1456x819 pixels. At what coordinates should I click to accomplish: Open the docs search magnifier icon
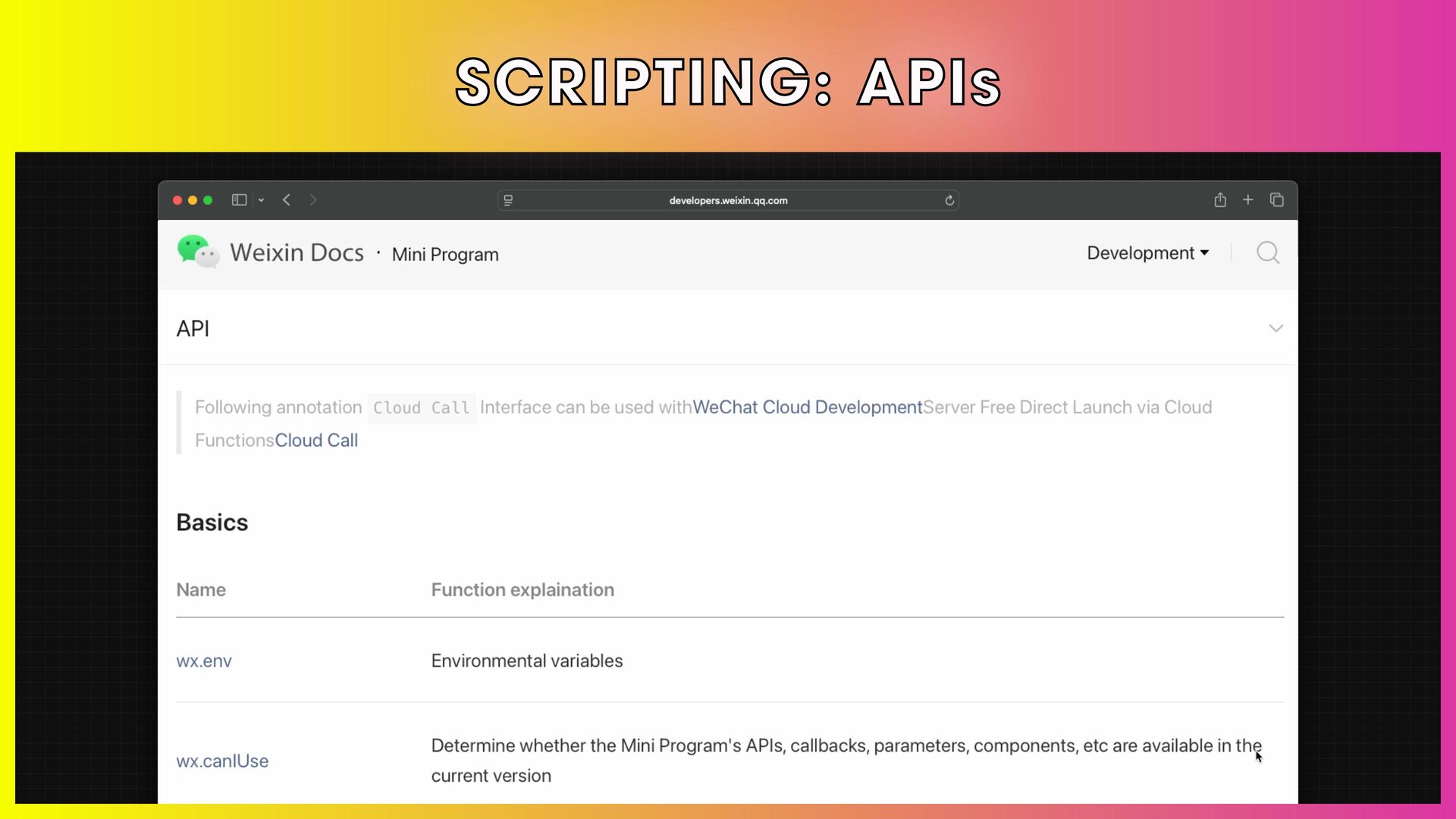tap(1268, 253)
